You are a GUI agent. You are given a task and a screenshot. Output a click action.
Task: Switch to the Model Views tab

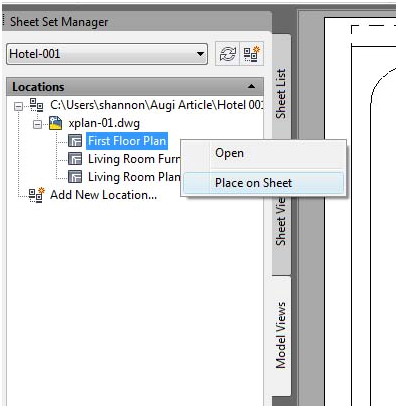tap(281, 335)
